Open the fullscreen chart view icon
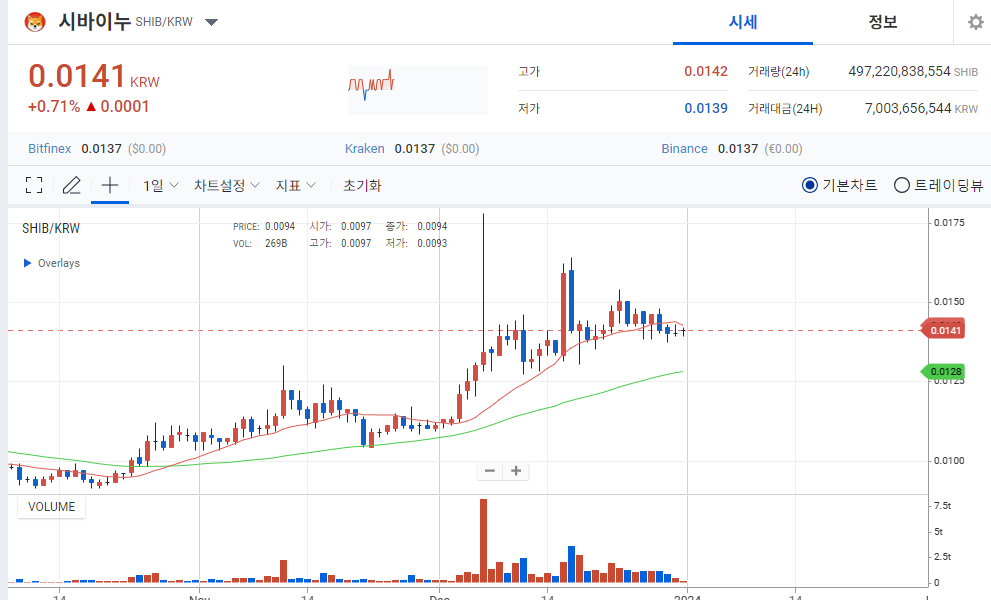Screen dimensions: 991x600 click(33, 185)
